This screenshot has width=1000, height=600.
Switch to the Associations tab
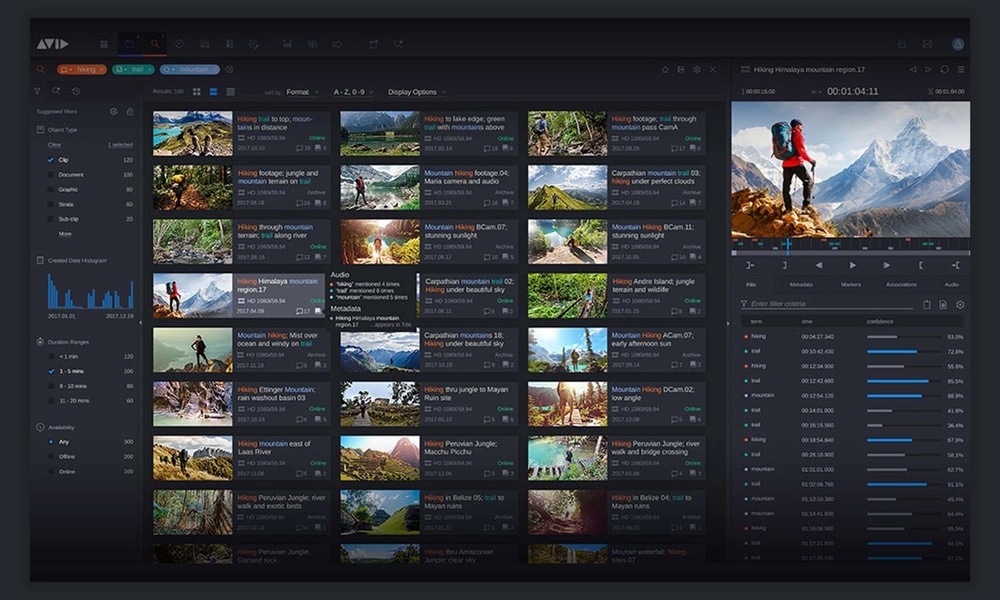(x=901, y=284)
